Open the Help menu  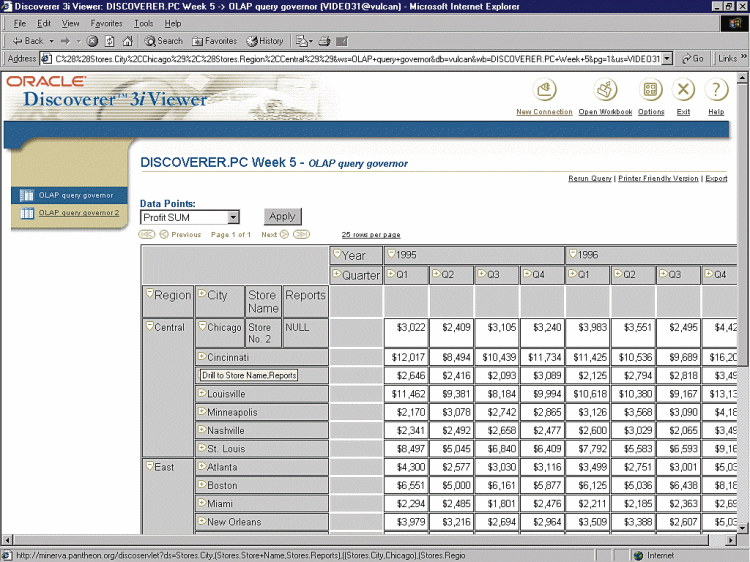pyautogui.click(x=173, y=23)
